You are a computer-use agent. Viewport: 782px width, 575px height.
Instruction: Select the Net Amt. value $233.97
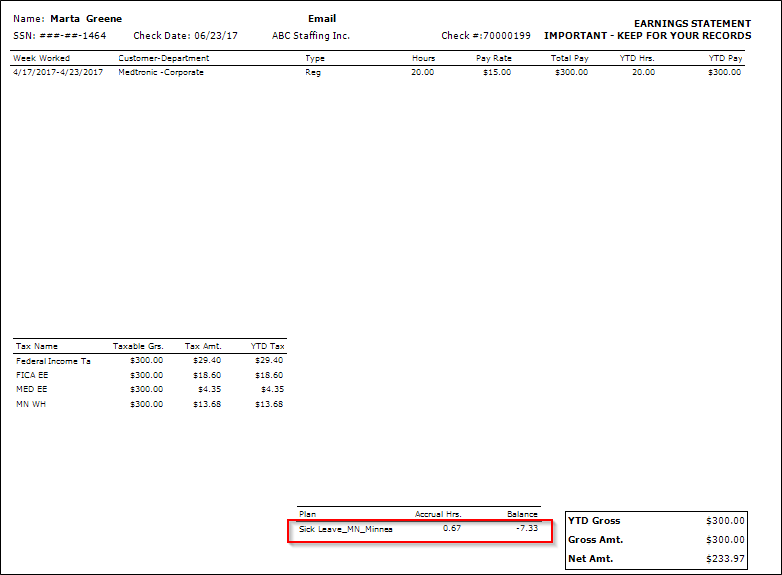(x=725, y=559)
